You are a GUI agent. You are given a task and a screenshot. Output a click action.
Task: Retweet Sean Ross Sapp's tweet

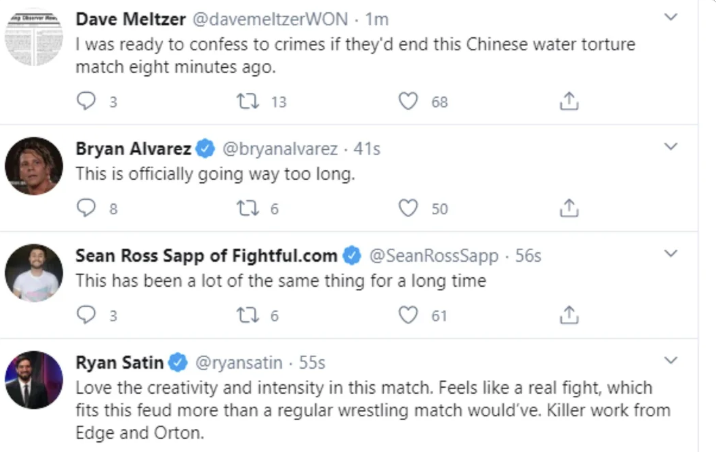tap(246, 315)
